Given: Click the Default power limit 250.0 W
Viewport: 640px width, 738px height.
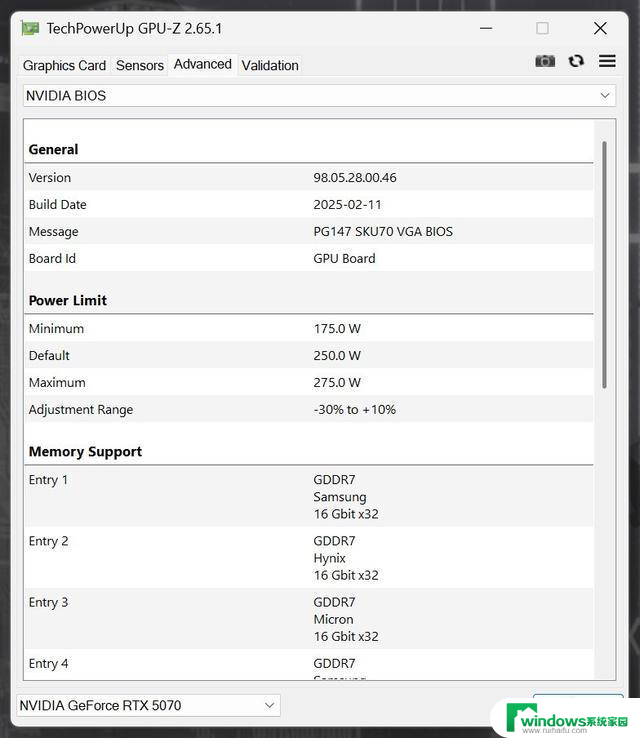Looking at the screenshot, I should (x=337, y=355).
